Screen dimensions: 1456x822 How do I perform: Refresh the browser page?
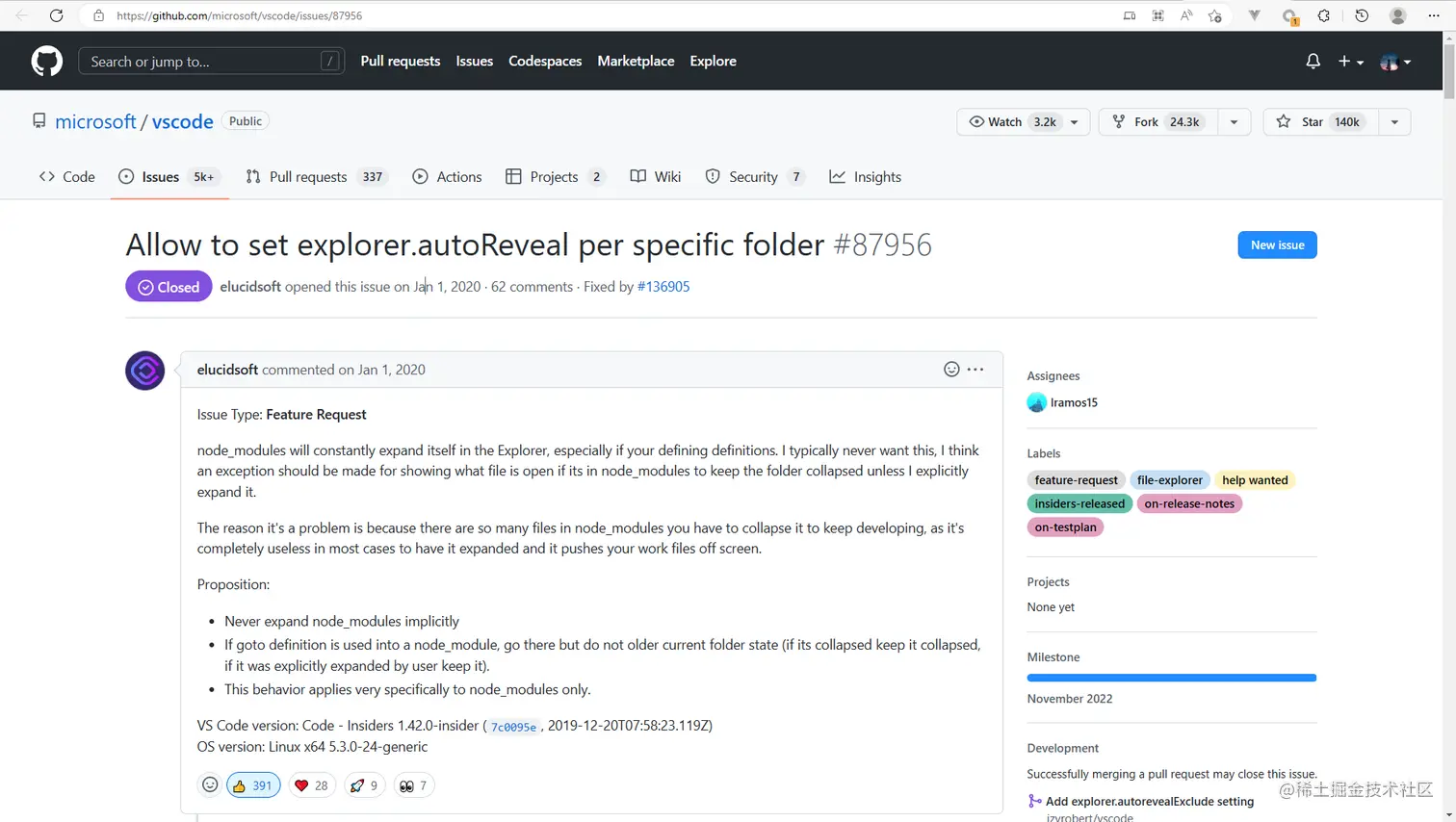57,15
